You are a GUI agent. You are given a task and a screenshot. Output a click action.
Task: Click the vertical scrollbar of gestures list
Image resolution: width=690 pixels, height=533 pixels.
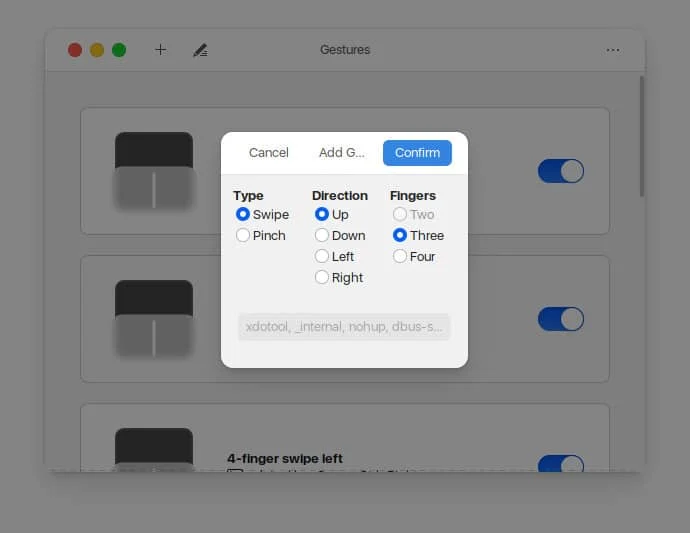click(642, 136)
